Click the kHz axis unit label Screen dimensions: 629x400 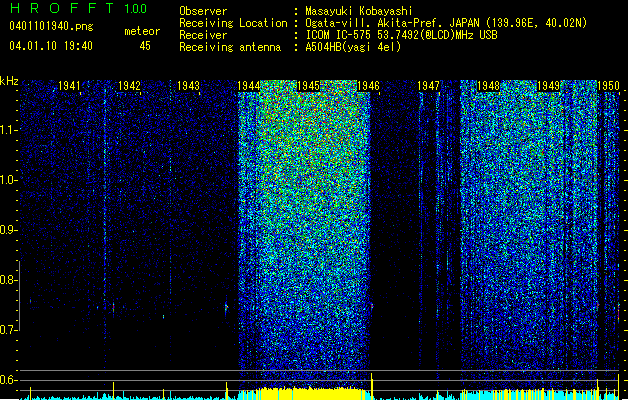pyautogui.click(x=9, y=81)
